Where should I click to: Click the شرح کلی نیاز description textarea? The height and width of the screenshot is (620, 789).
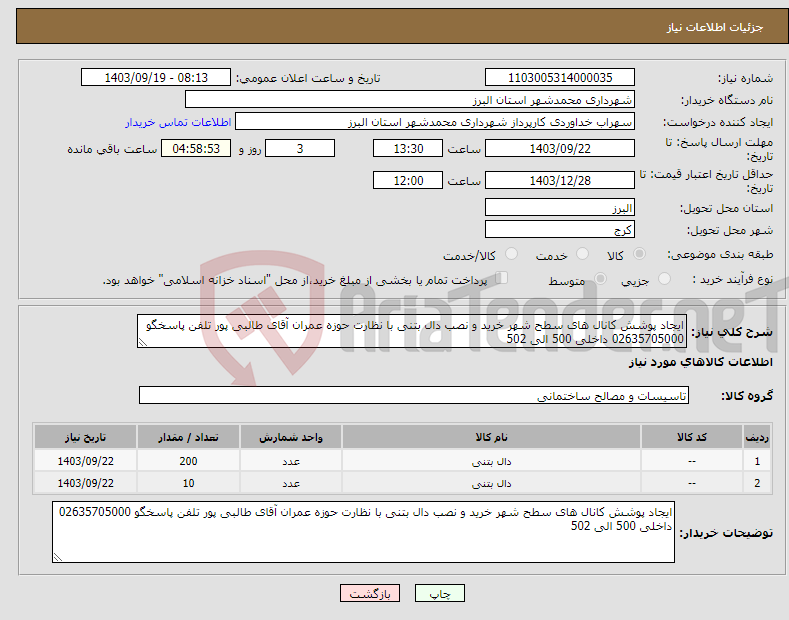click(x=412, y=331)
